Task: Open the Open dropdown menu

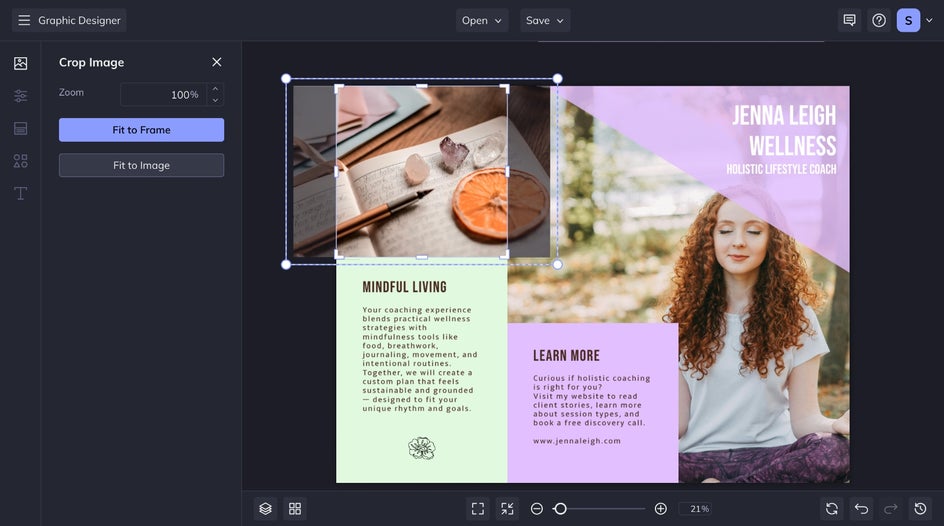Action: pyautogui.click(x=482, y=20)
